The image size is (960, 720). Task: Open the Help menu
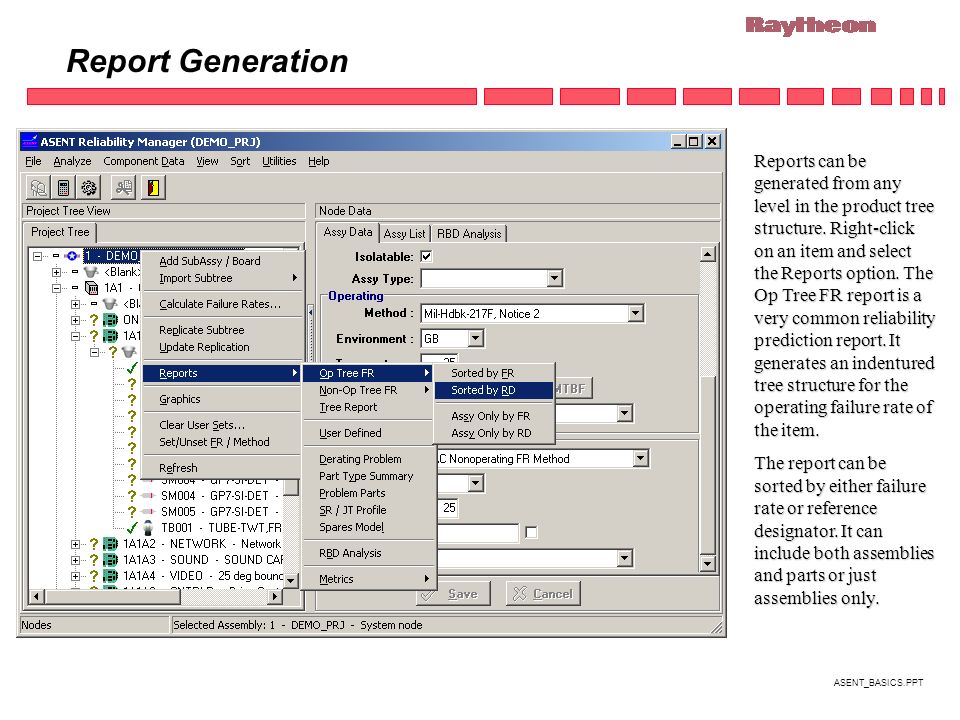pyautogui.click(x=318, y=161)
